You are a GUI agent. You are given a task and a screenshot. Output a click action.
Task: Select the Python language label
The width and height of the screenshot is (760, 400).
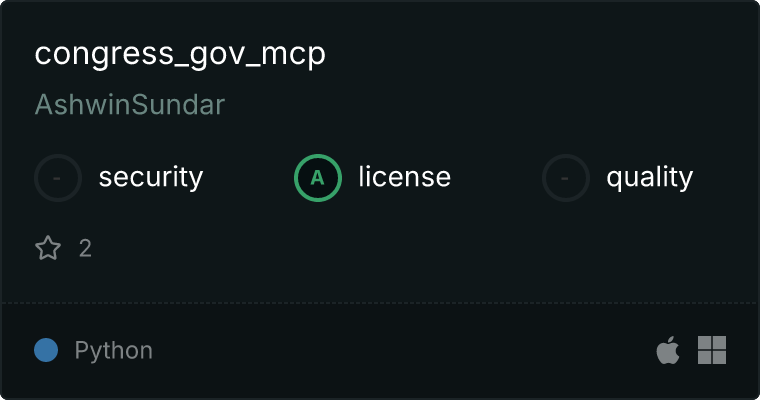pos(113,351)
